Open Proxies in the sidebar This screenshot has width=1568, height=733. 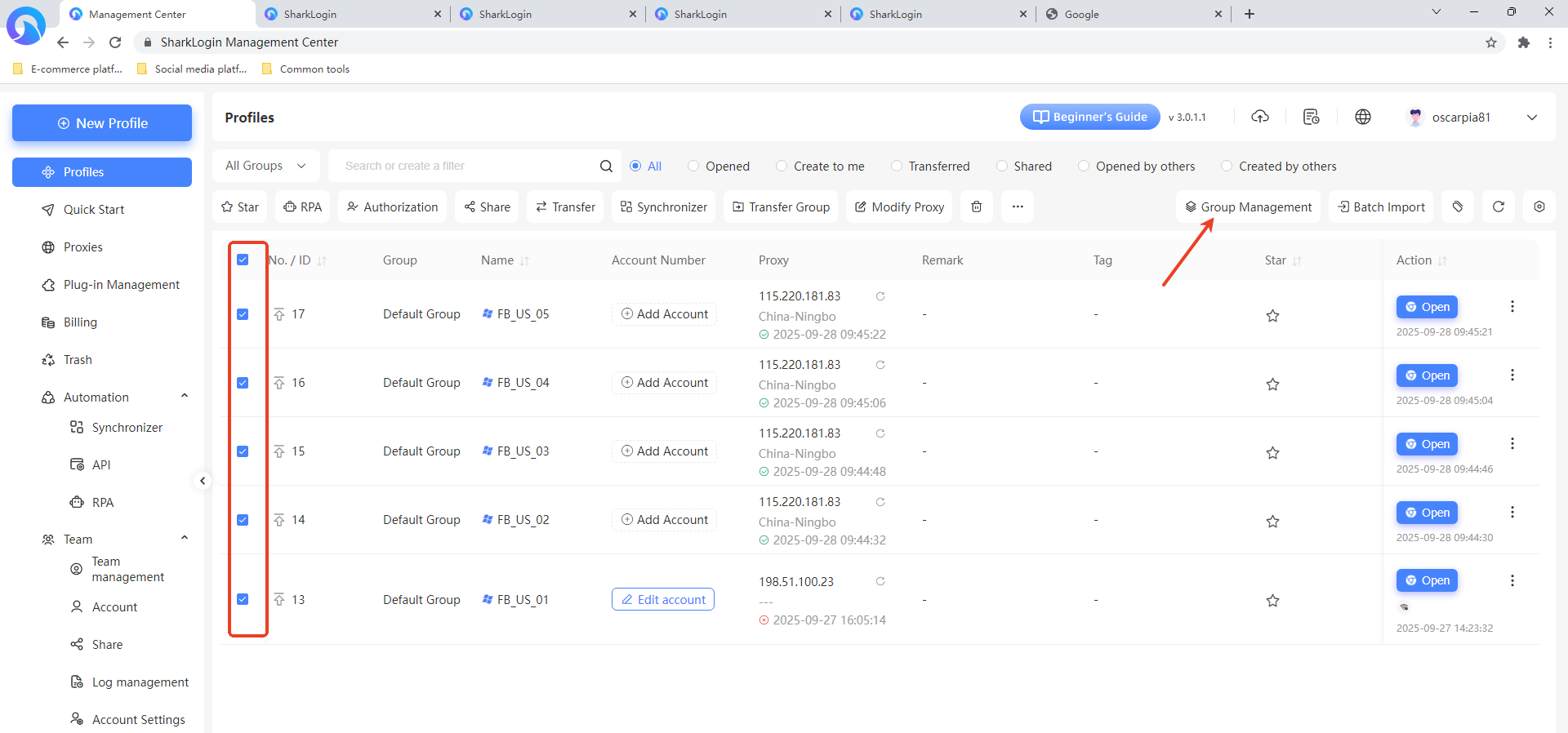tap(83, 247)
